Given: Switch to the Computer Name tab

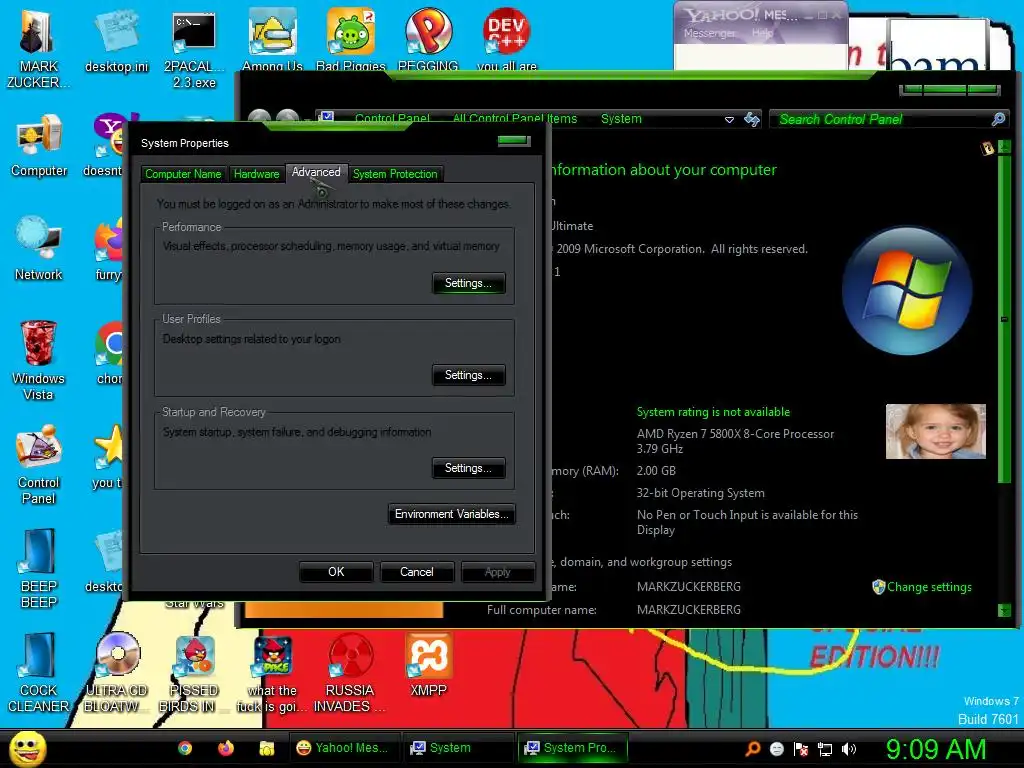Looking at the screenshot, I should [x=184, y=174].
